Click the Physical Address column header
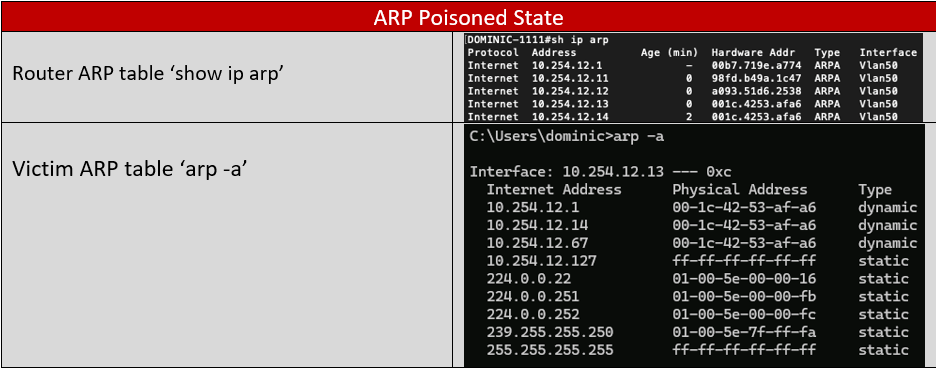Image resolution: width=936 pixels, height=368 pixels. click(x=740, y=190)
